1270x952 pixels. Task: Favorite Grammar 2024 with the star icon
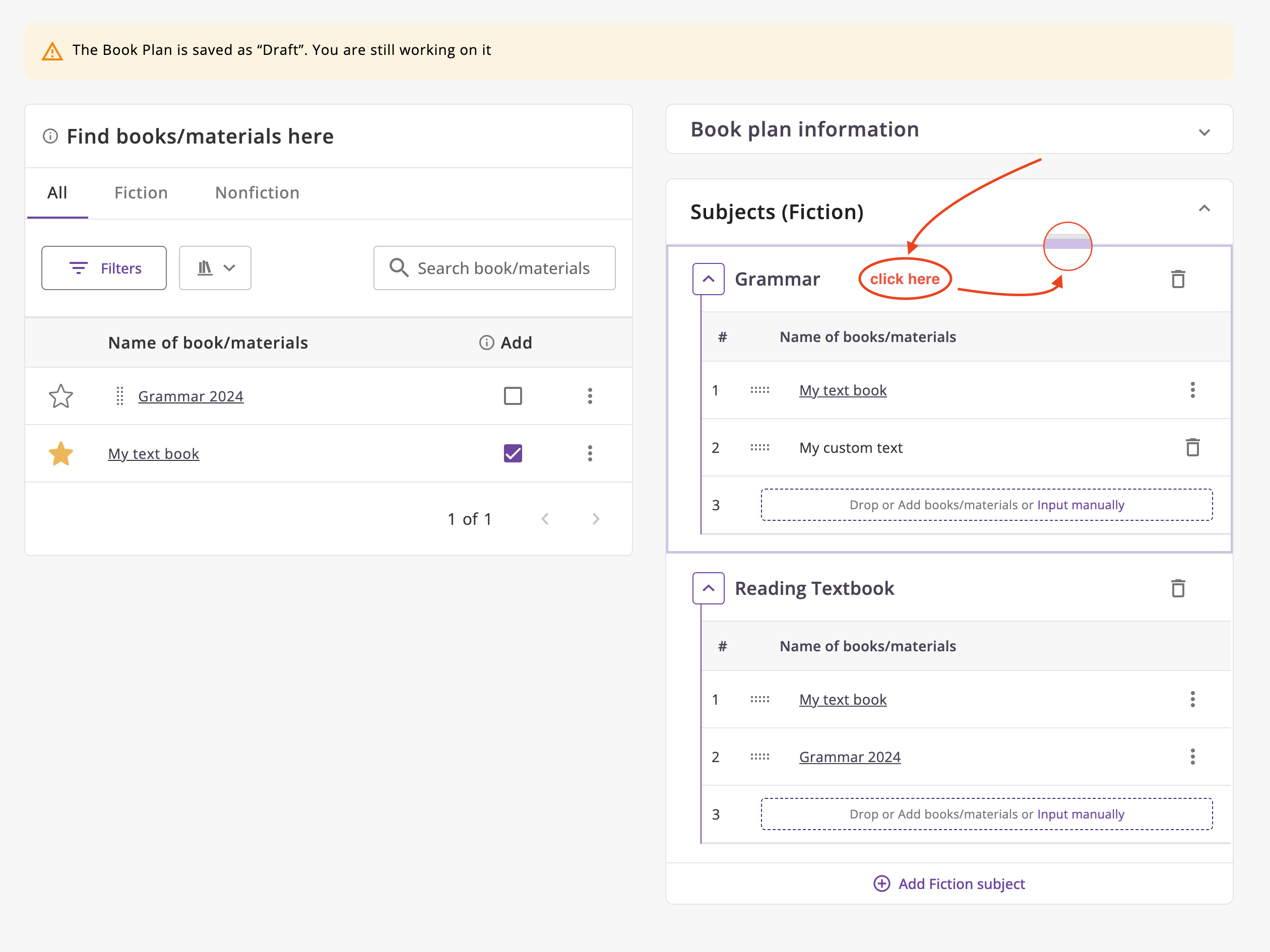(x=61, y=396)
